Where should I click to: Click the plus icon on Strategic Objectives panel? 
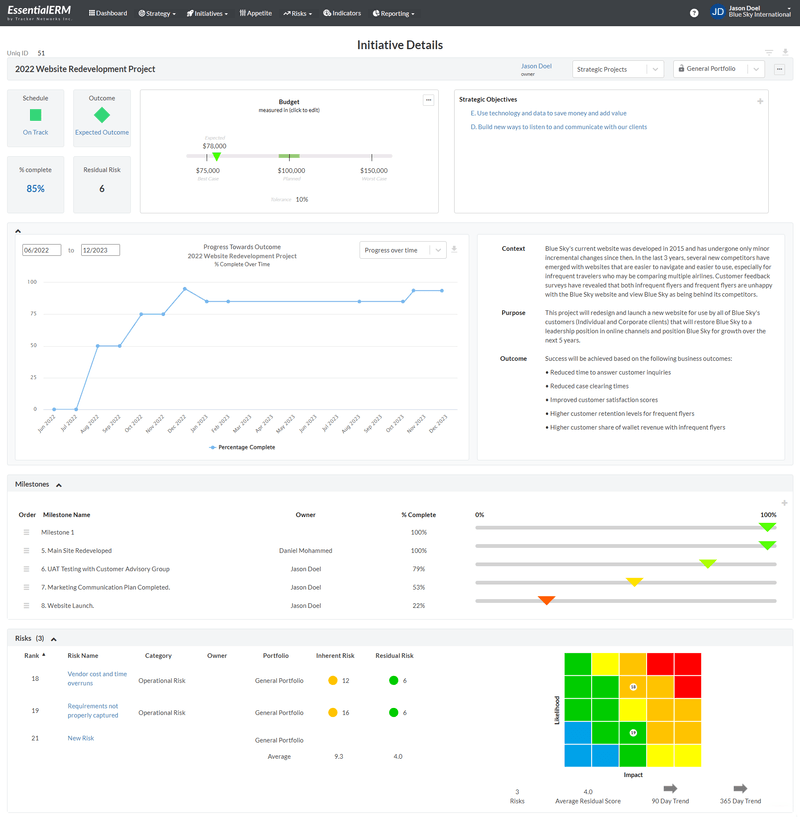click(760, 100)
